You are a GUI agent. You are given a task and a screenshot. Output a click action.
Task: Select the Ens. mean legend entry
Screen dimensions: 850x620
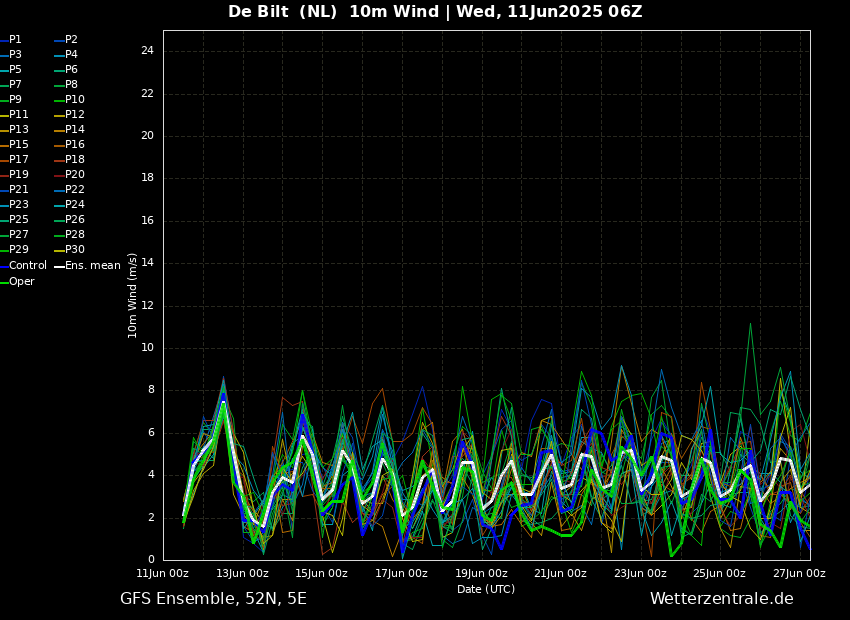pos(92,266)
